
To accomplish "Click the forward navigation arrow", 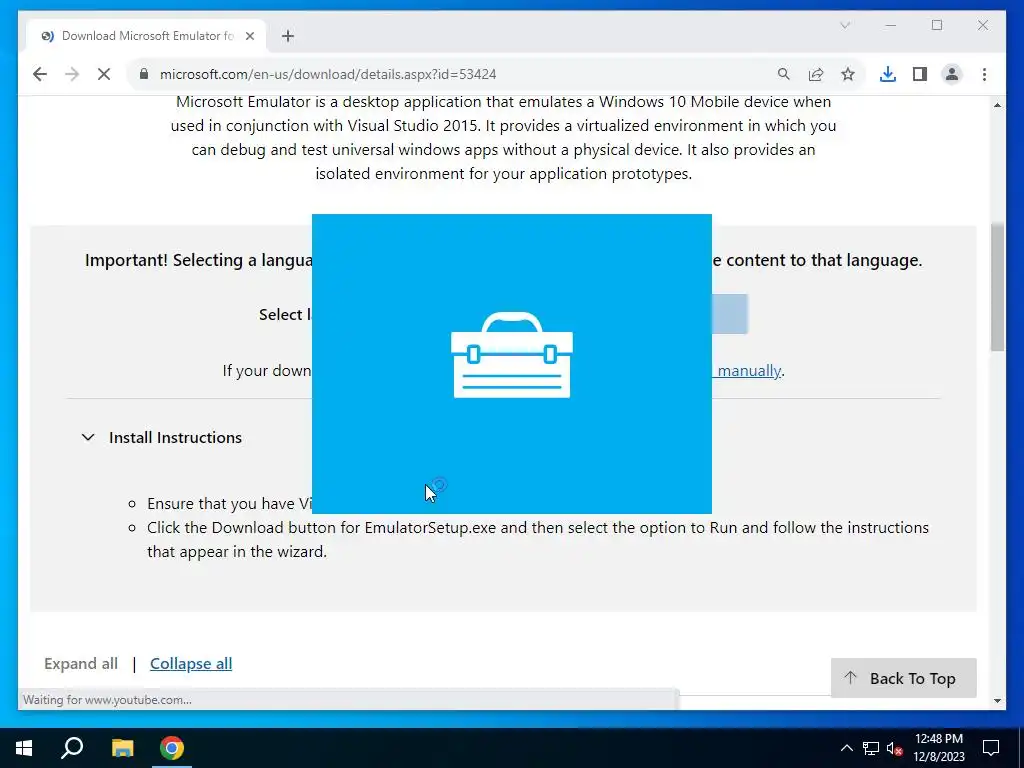I will point(72,74).
